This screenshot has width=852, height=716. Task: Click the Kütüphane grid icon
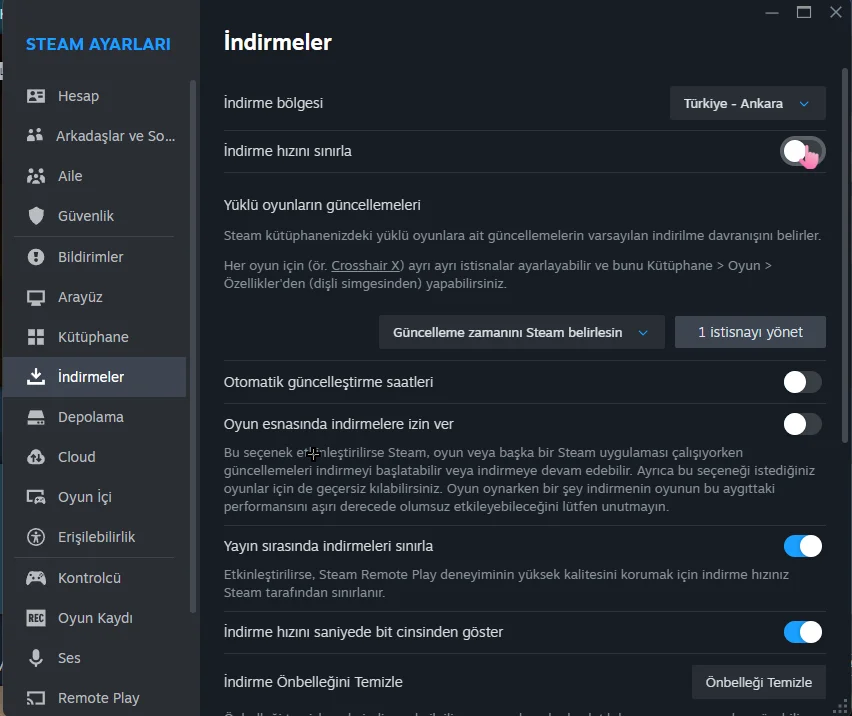pos(36,337)
